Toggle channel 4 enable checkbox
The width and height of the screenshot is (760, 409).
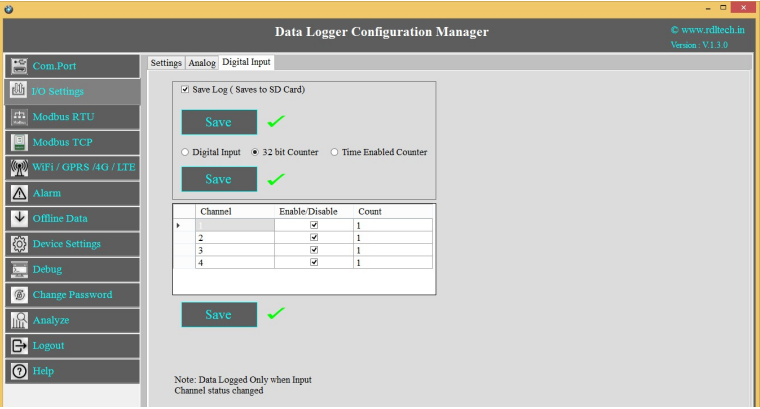coord(314,262)
